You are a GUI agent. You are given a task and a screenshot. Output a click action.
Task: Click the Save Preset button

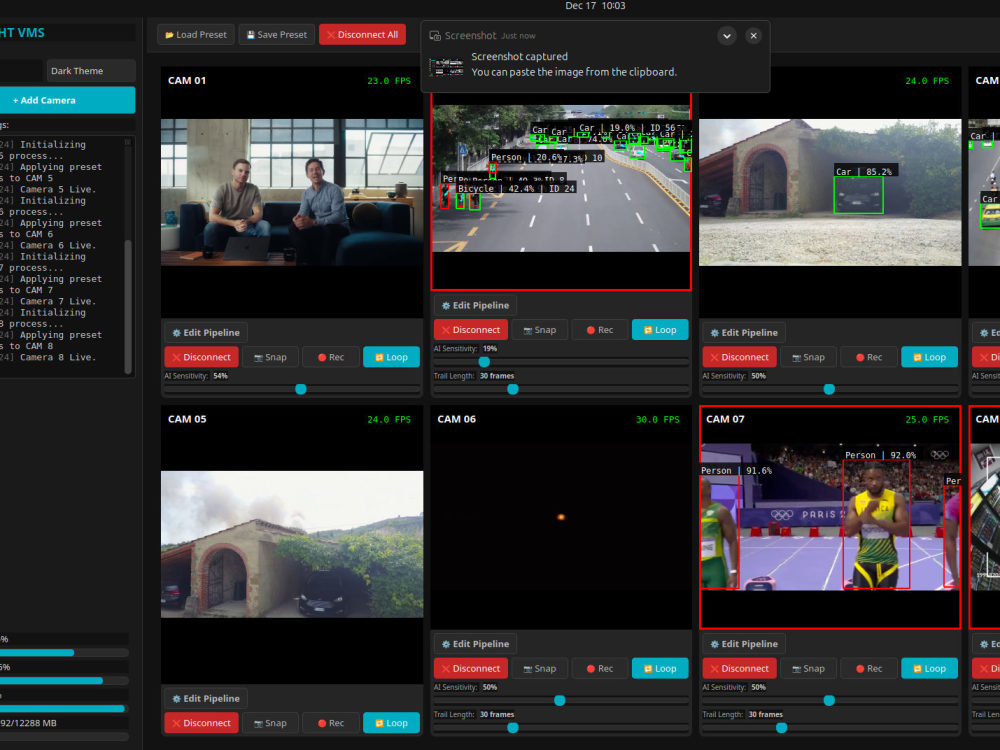277,34
